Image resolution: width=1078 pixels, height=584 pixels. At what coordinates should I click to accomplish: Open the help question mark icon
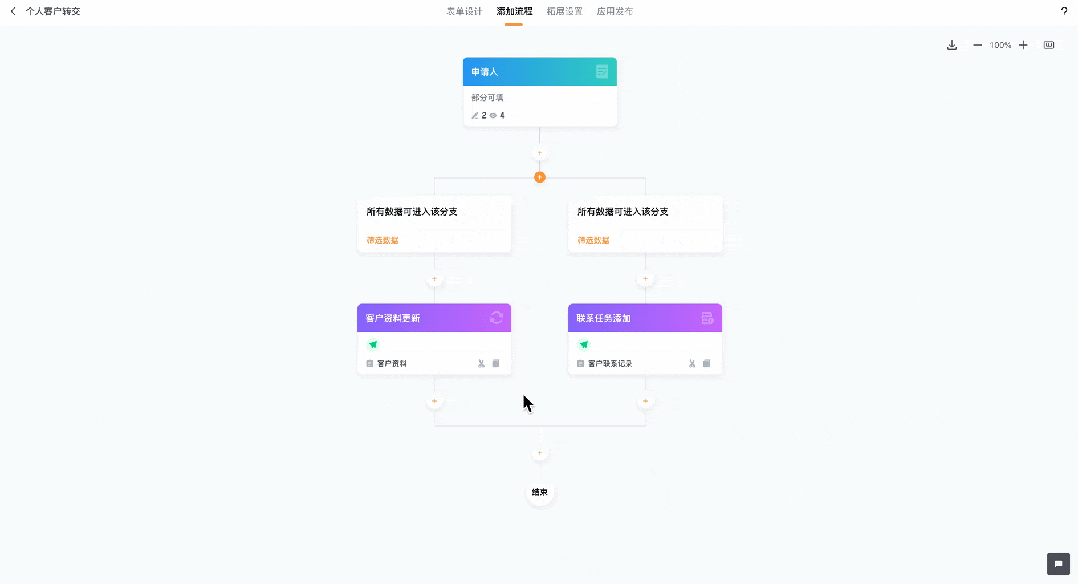[x=1064, y=11]
